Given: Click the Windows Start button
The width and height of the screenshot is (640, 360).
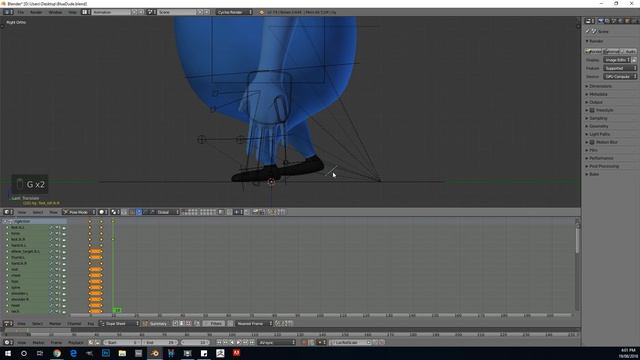Looking at the screenshot, I should [x=7, y=353].
